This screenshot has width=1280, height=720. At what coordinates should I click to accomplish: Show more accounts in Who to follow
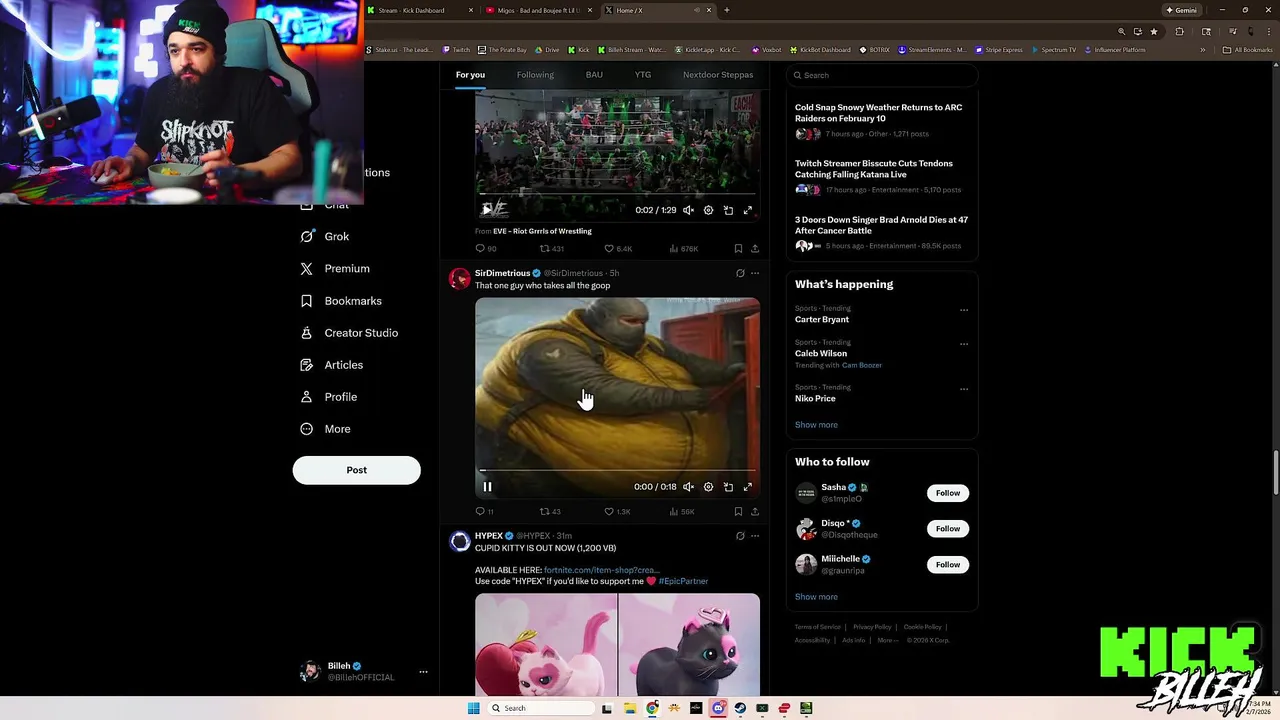click(x=816, y=597)
